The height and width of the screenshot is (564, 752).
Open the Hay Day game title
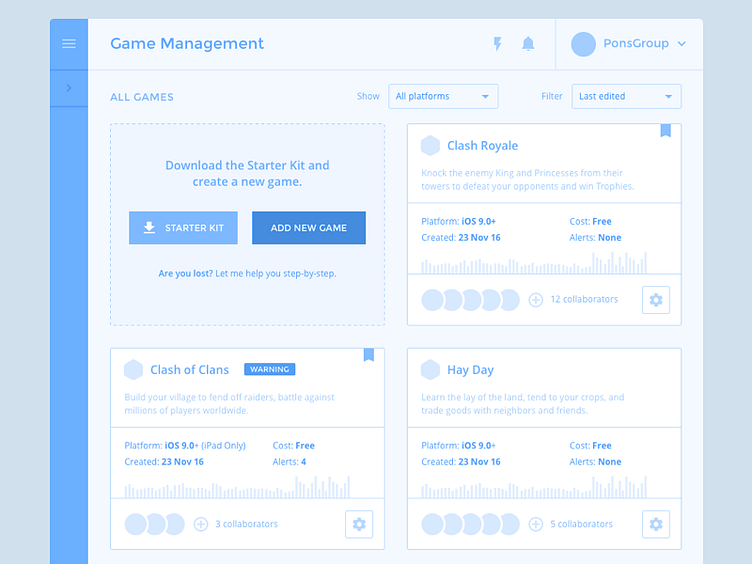tap(470, 370)
